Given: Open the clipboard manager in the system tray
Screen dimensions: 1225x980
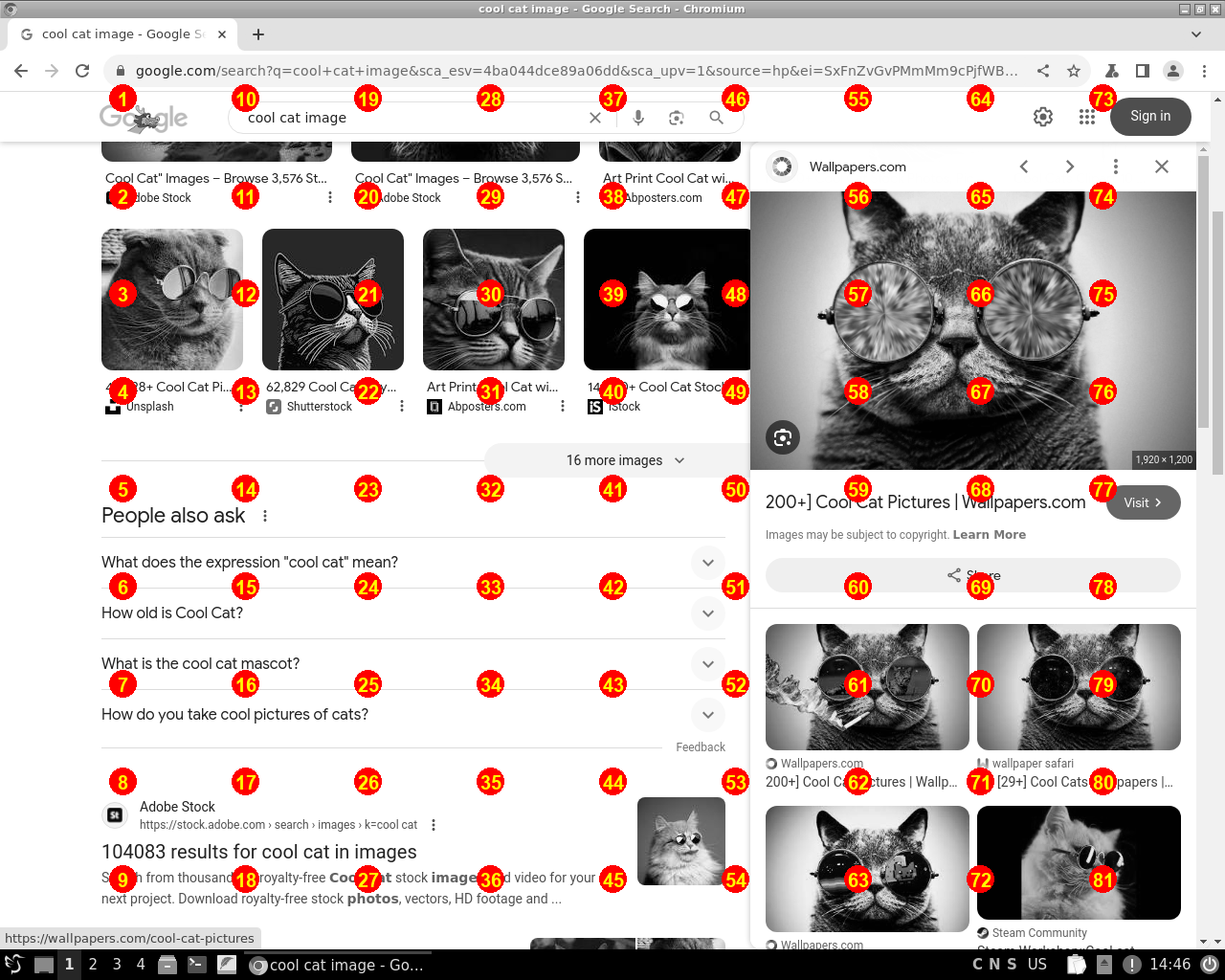Looking at the screenshot, I should tap(1075, 965).
